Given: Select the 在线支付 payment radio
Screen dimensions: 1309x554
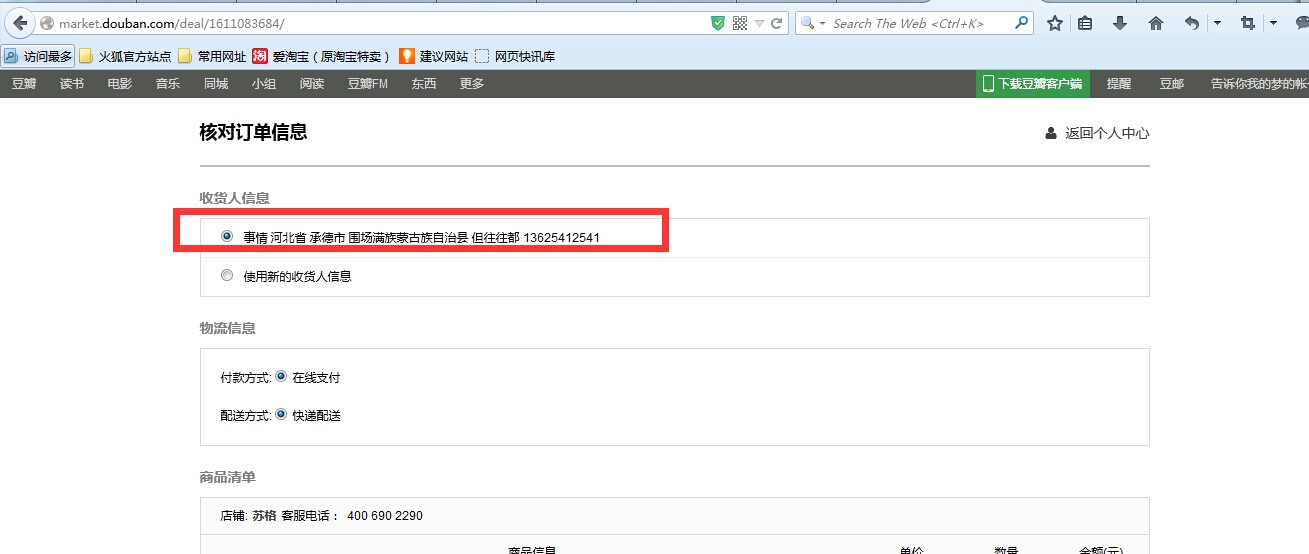Looking at the screenshot, I should tap(281, 376).
